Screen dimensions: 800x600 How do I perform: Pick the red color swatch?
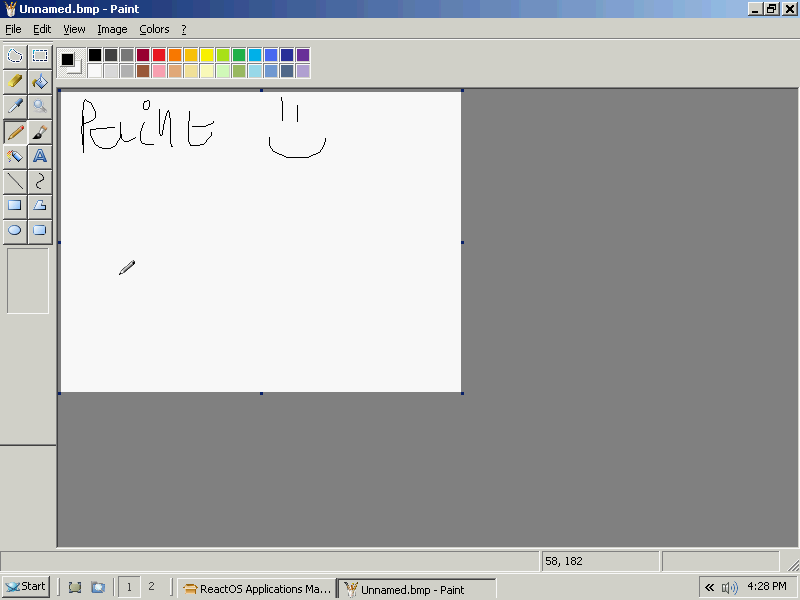coord(159,55)
